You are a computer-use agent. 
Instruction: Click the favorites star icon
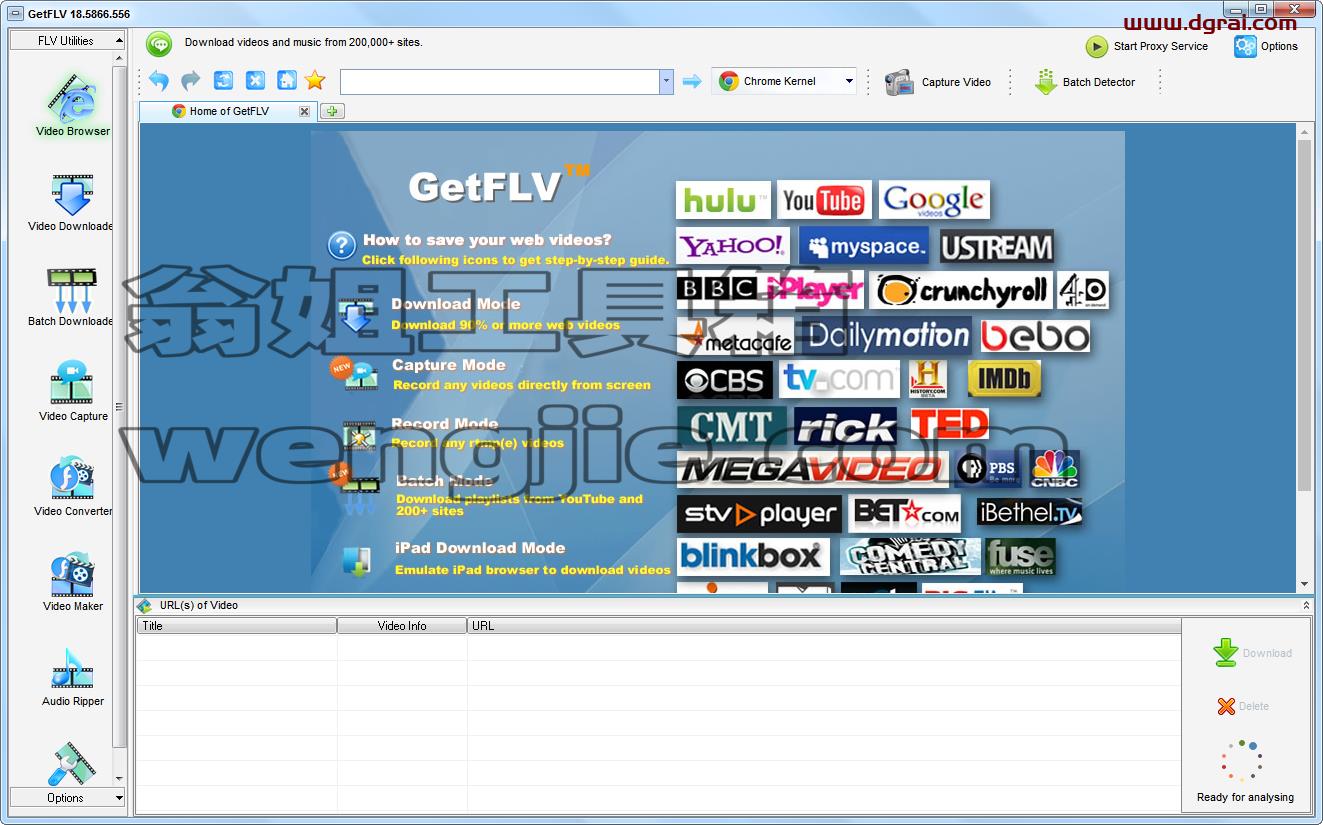(315, 81)
